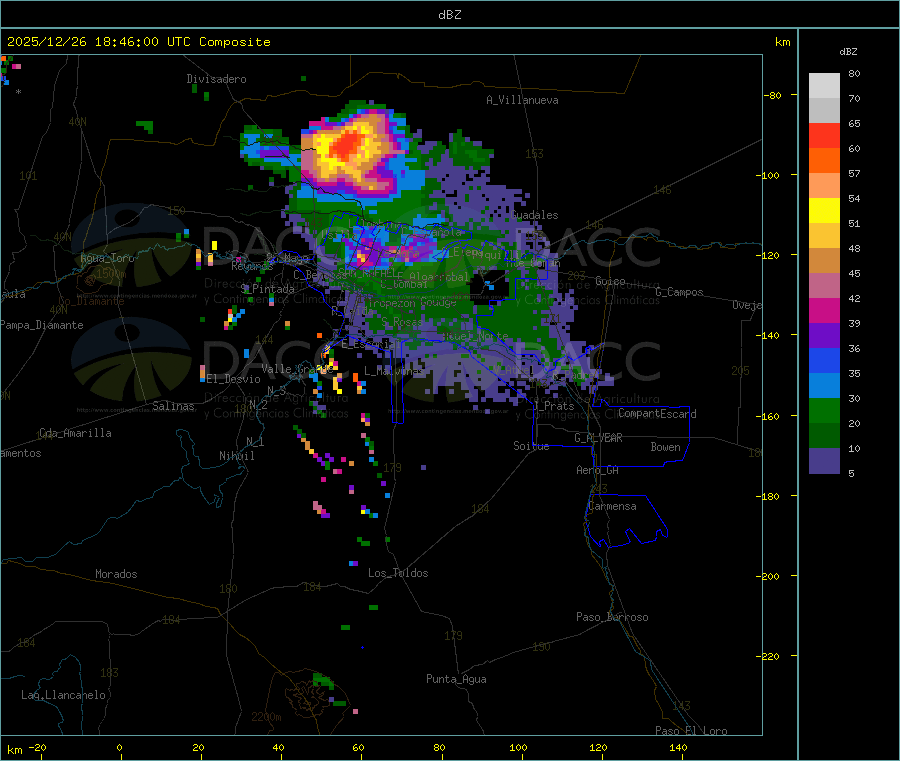The height and width of the screenshot is (761, 900).
Task: Click the Valle_Grande label
Action: [296, 369]
